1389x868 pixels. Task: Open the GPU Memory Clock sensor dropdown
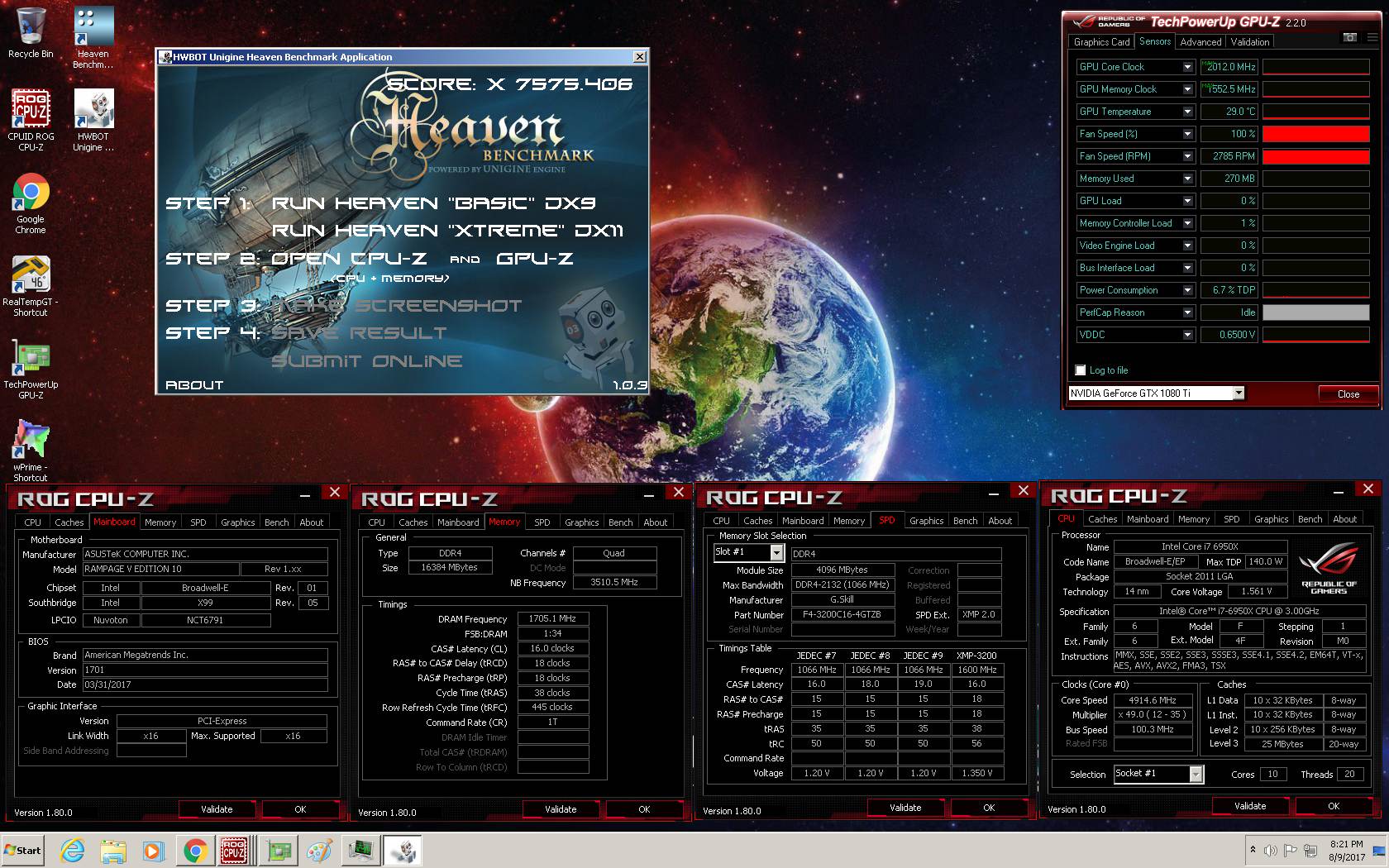[1188, 89]
